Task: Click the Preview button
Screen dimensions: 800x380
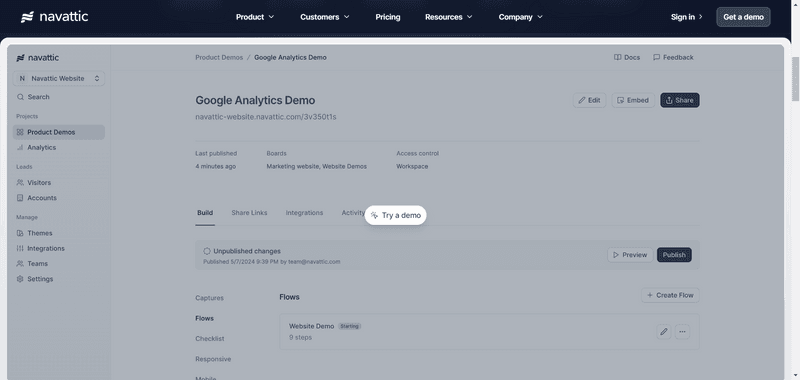Action: (630, 255)
